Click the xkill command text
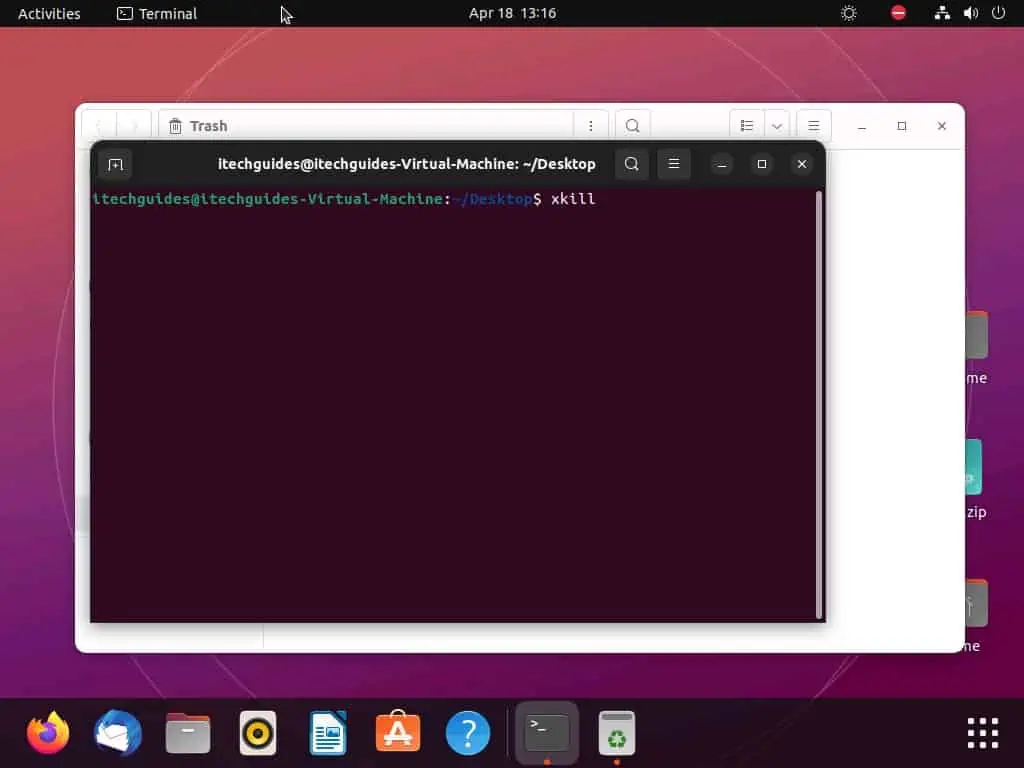Image resolution: width=1024 pixels, height=768 pixels. coord(573,199)
